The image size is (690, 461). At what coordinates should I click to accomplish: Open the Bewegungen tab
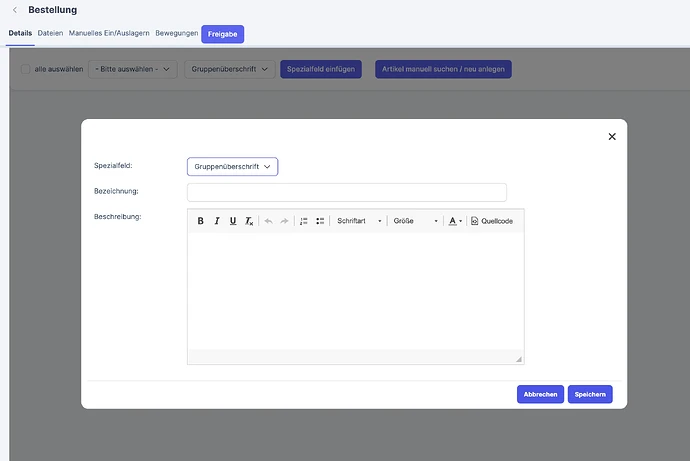tap(176, 33)
